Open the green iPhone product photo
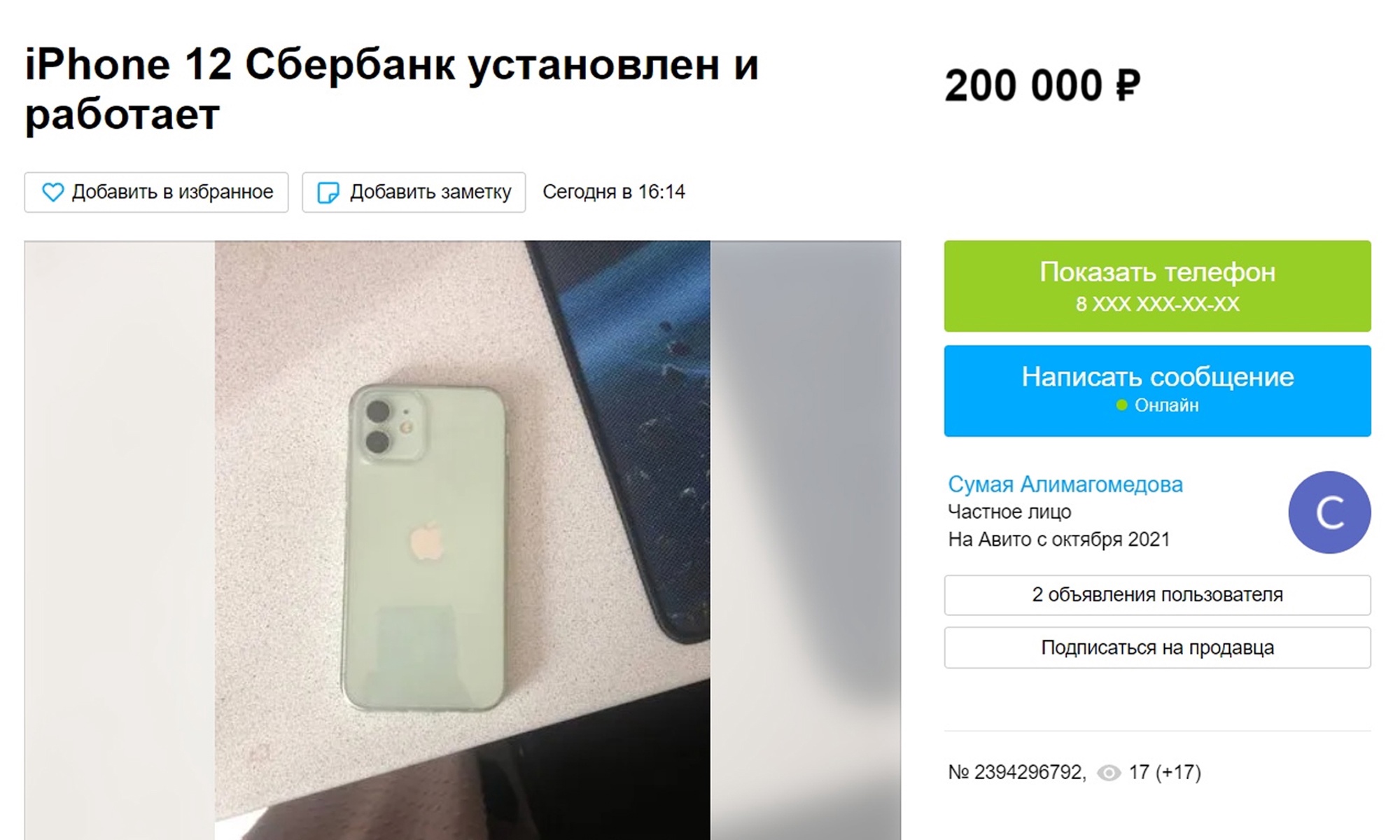1400x840 pixels. click(x=462, y=540)
